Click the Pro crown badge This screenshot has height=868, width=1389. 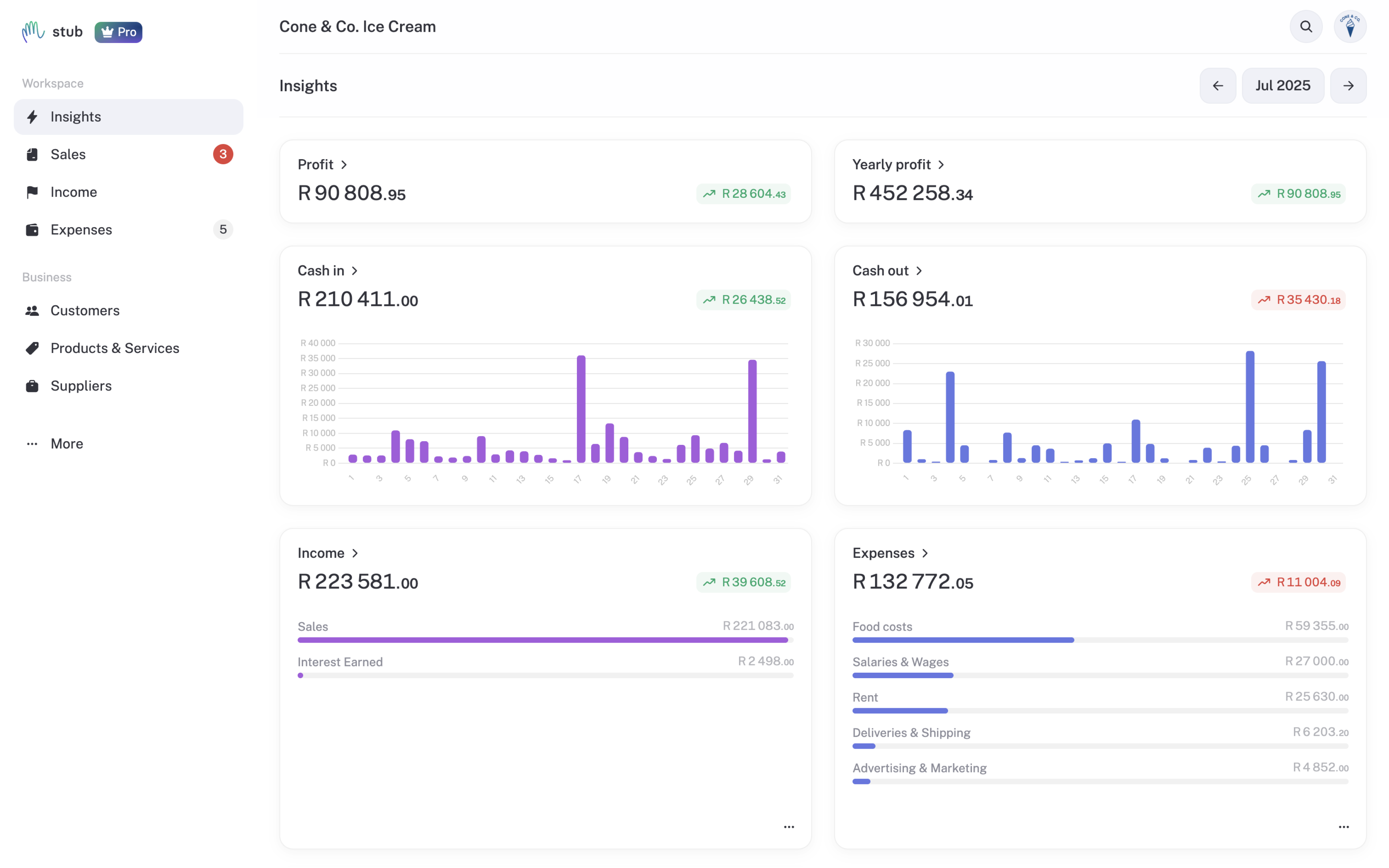[118, 32]
